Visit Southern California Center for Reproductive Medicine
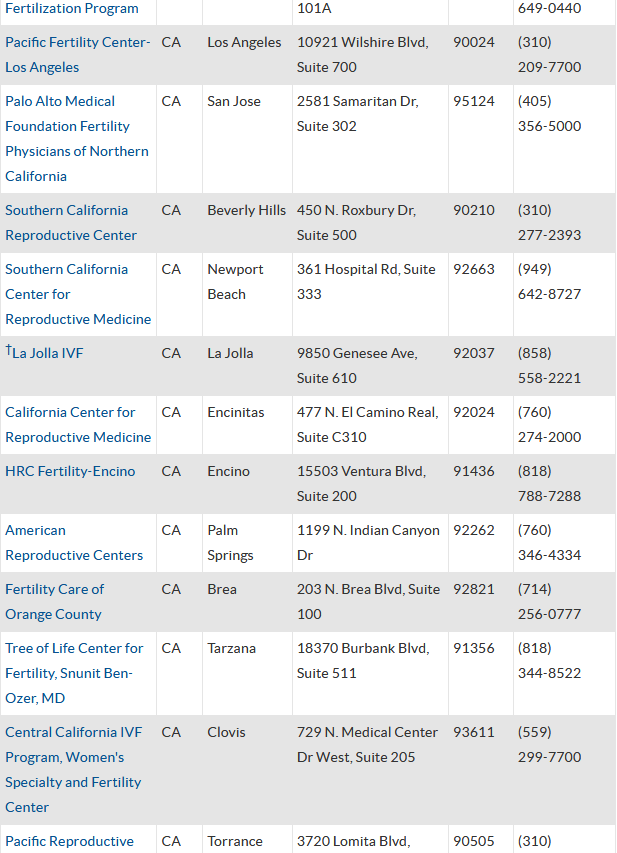Image resolution: width=617 pixels, height=853 pixels. point(66,269)
